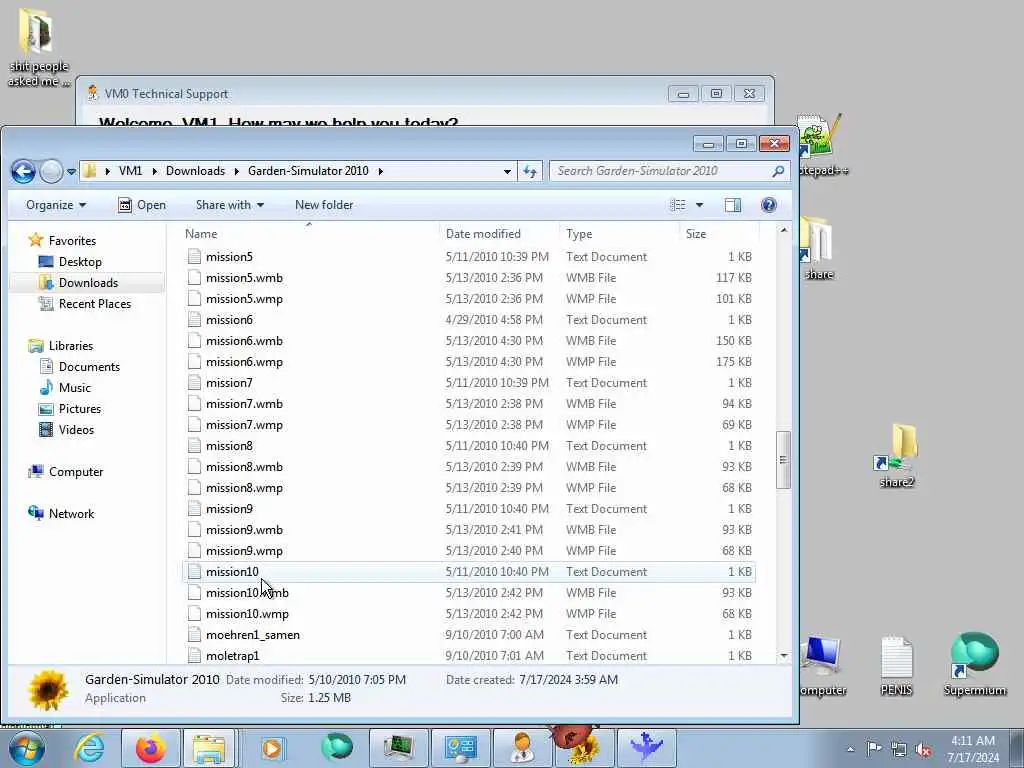Open Videos library in navigation pane

[x=76, y=430]
